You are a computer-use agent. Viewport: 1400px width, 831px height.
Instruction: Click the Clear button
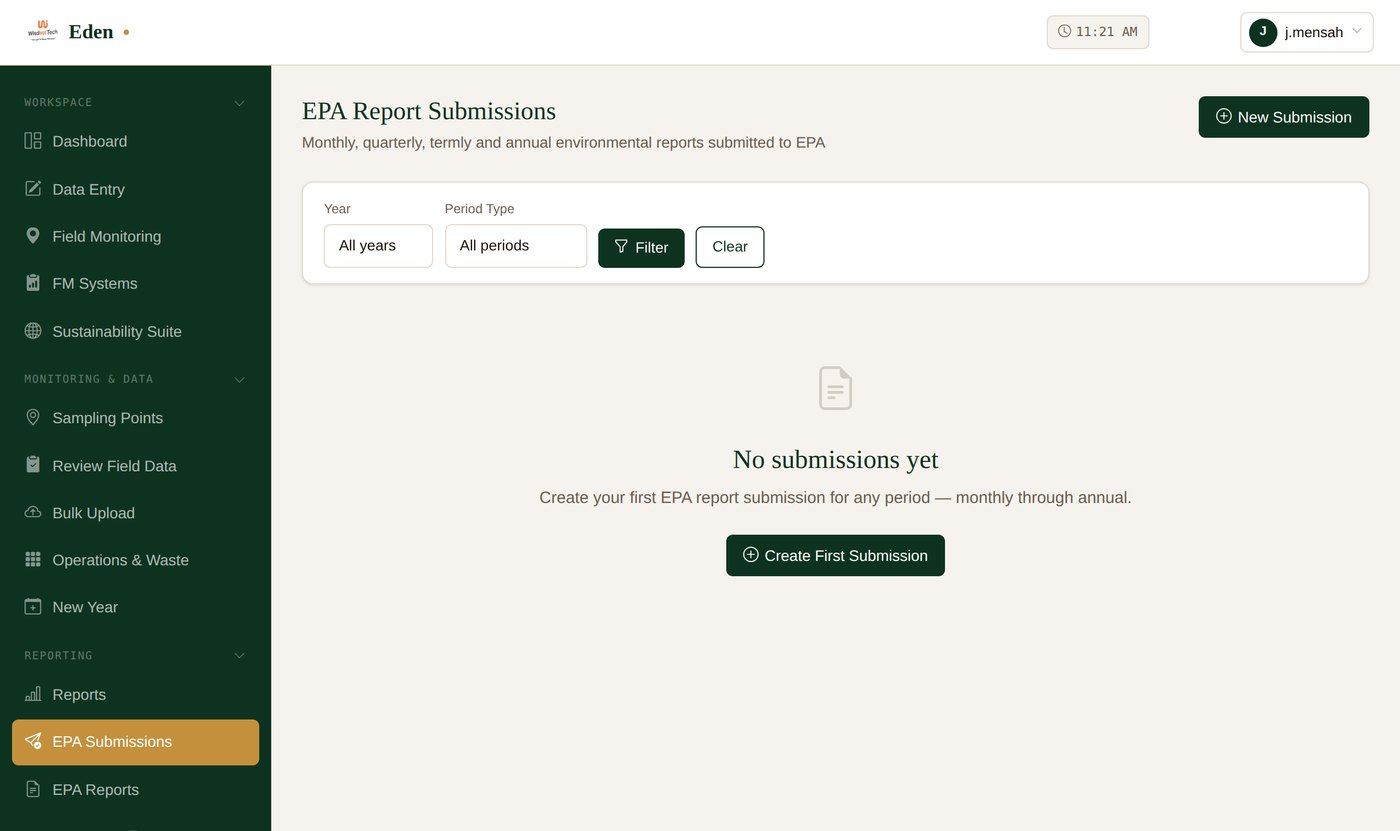[x=730, y=247]
